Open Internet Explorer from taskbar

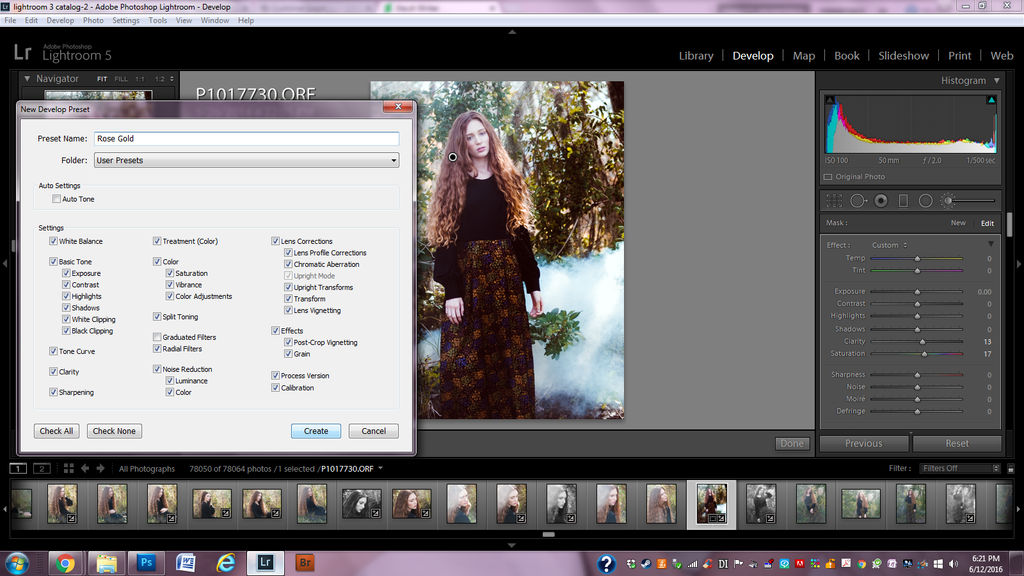tap(226, 563)
